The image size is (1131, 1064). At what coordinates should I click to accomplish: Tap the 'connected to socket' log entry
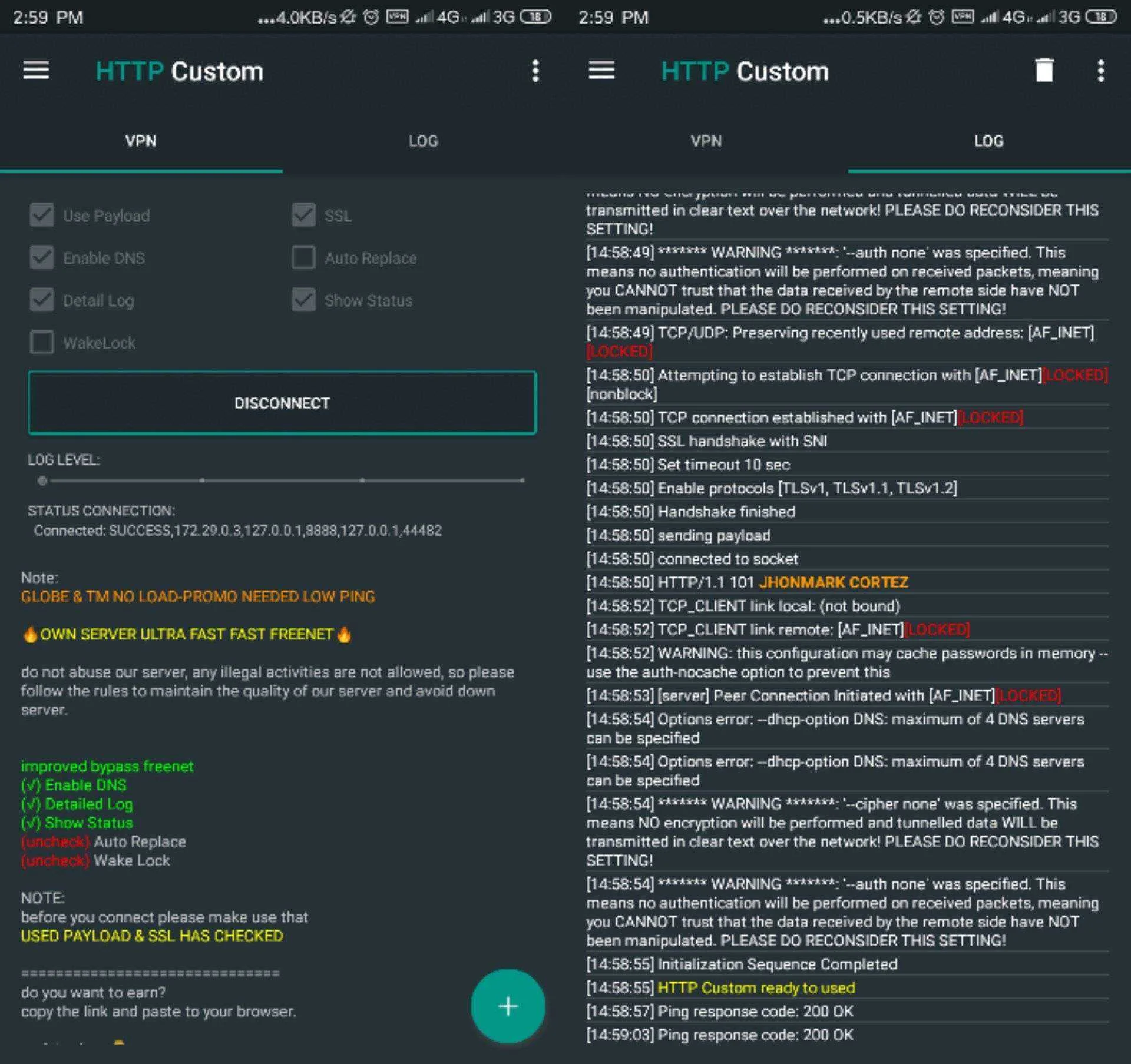pyautogui.click(x=847, y=559)
